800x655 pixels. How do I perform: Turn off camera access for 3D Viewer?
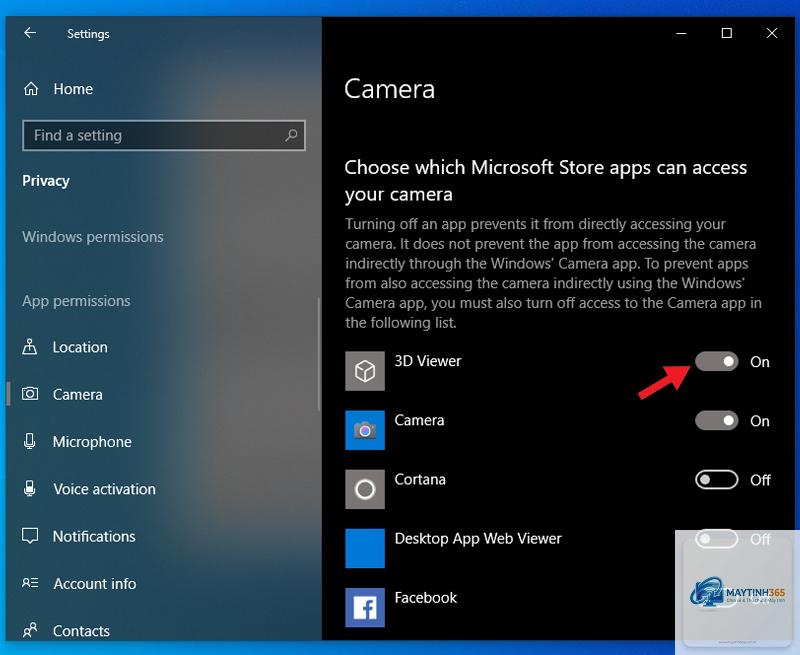(x=716, y=362)
